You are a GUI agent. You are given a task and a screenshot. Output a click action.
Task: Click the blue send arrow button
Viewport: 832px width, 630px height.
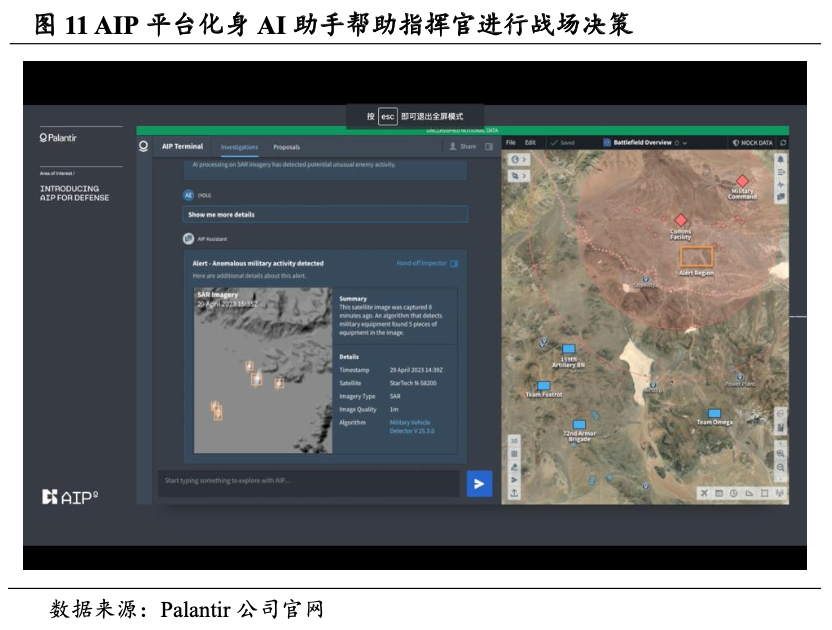pos(479,484)
